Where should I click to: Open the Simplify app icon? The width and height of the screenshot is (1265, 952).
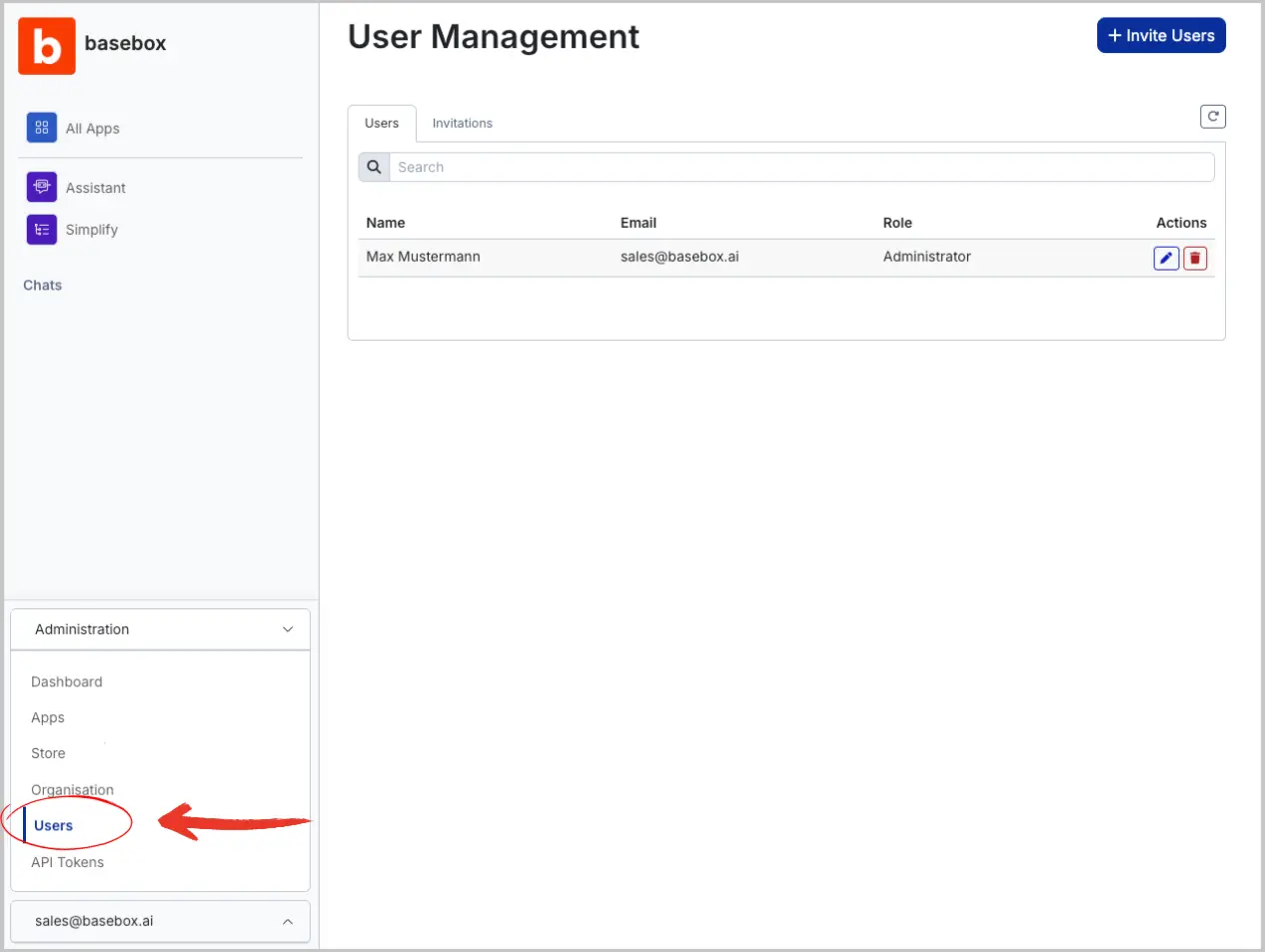click(x=41, y=230)
